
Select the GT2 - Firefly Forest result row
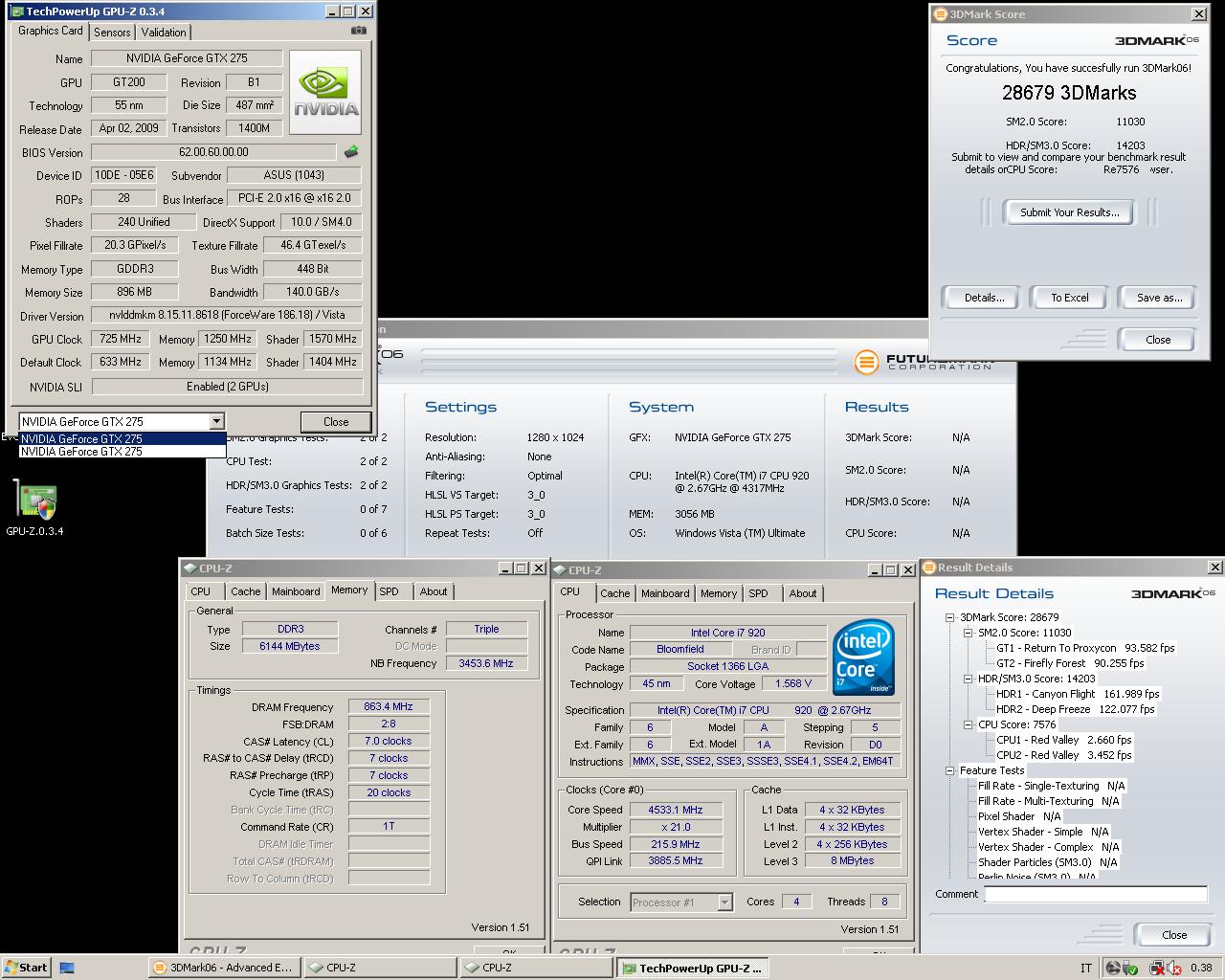coord(1070,663)
